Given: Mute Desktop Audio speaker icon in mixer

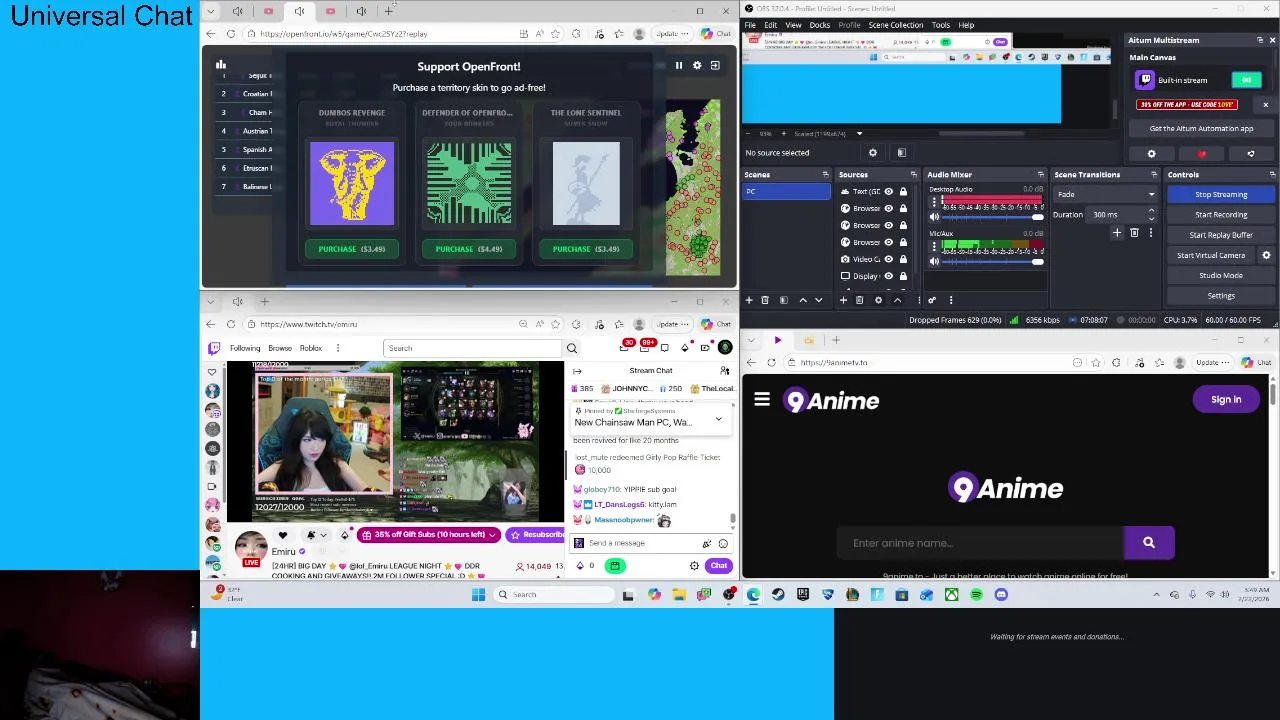Looking at the screenshot, I should click(x=934, y=217).
